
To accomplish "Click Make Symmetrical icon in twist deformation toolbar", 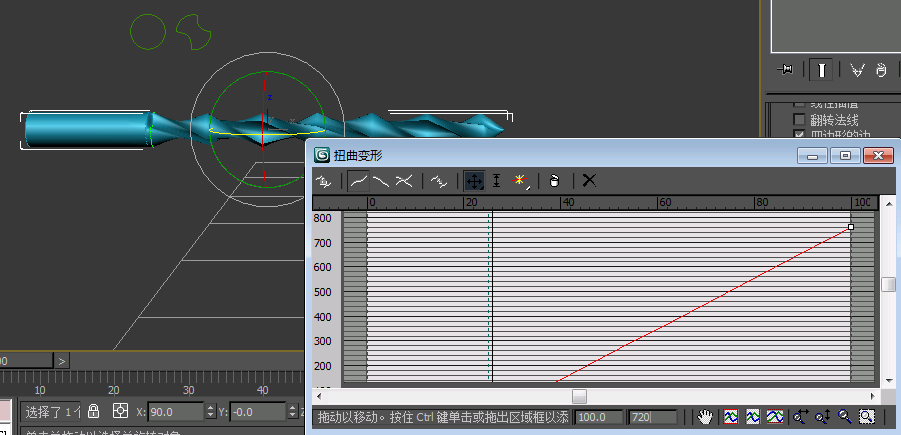I will click(x=324, y=181).
